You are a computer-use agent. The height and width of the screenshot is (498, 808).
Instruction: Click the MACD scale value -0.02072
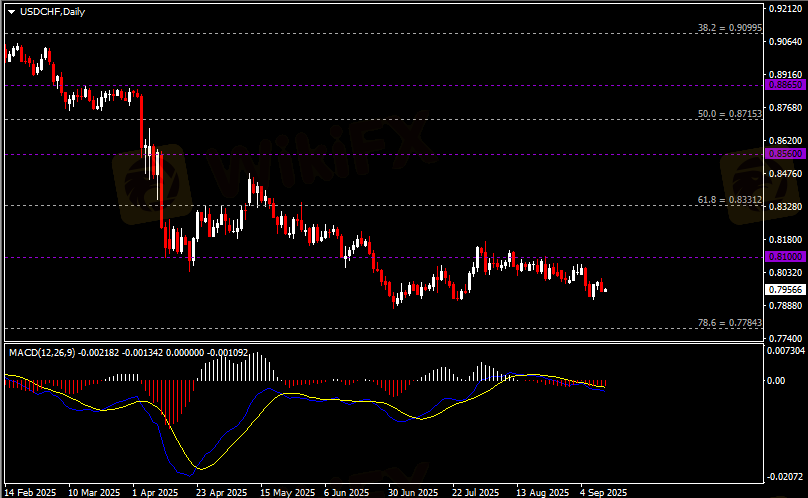786,477
